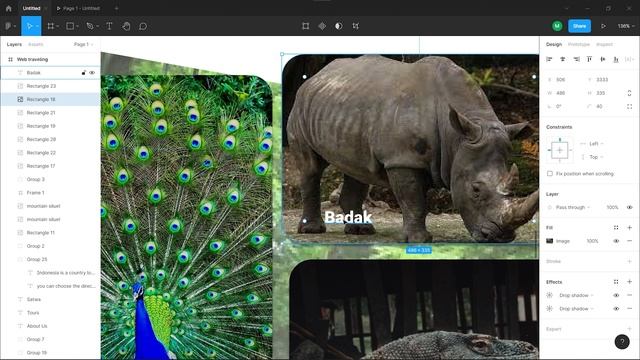Select the Rectangle shape tool

coord(70,26)
